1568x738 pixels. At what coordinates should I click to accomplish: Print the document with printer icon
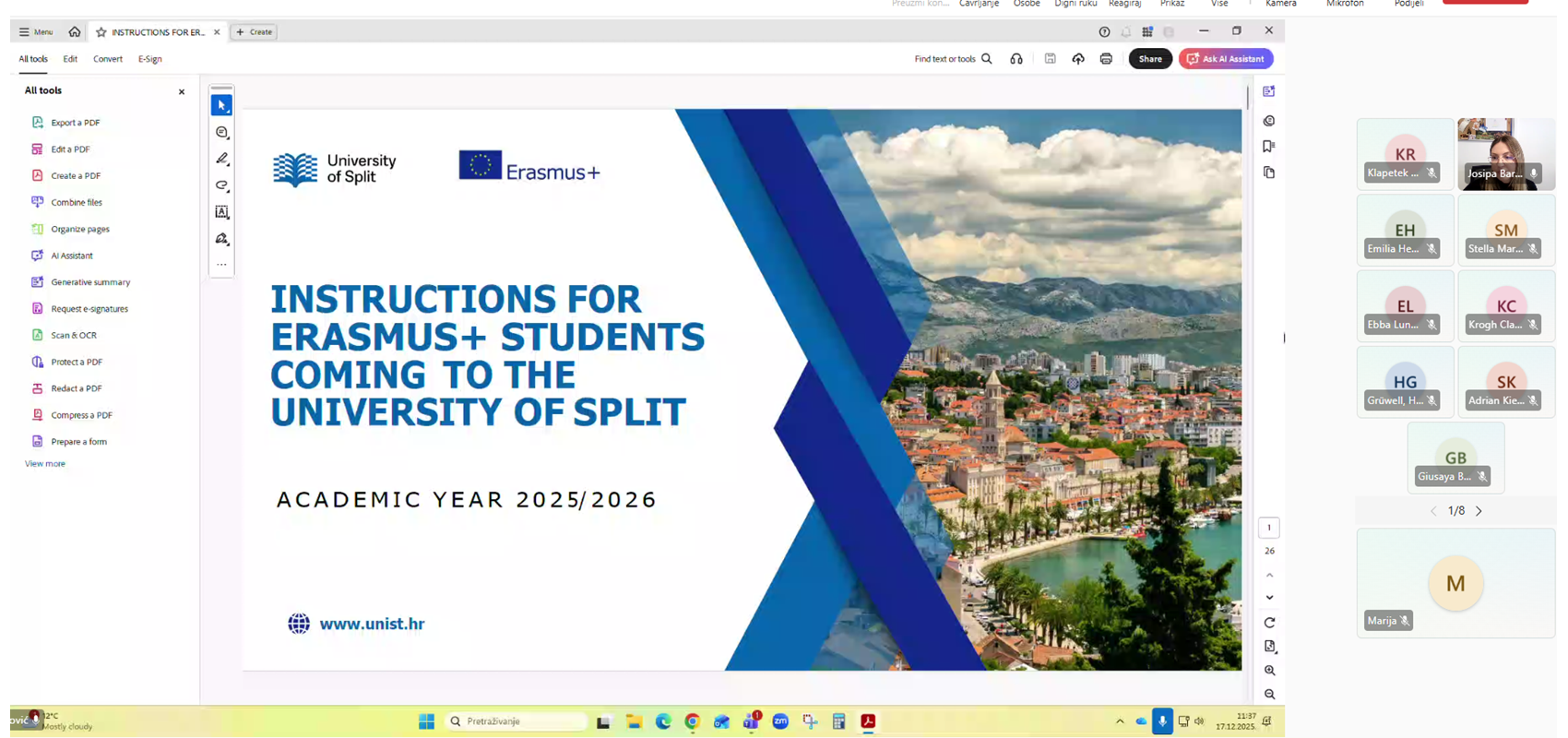coord(1106,59)
